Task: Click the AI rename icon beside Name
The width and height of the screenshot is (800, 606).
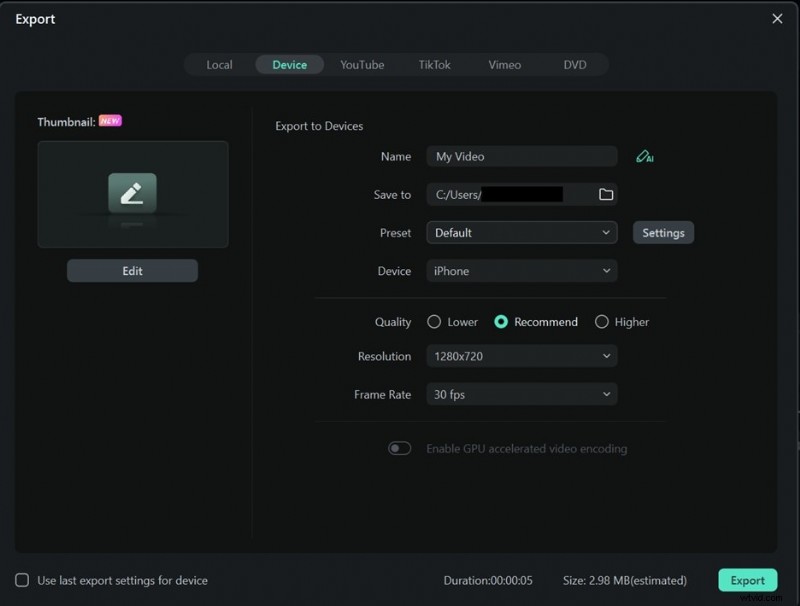Action: tap(644, 157)
